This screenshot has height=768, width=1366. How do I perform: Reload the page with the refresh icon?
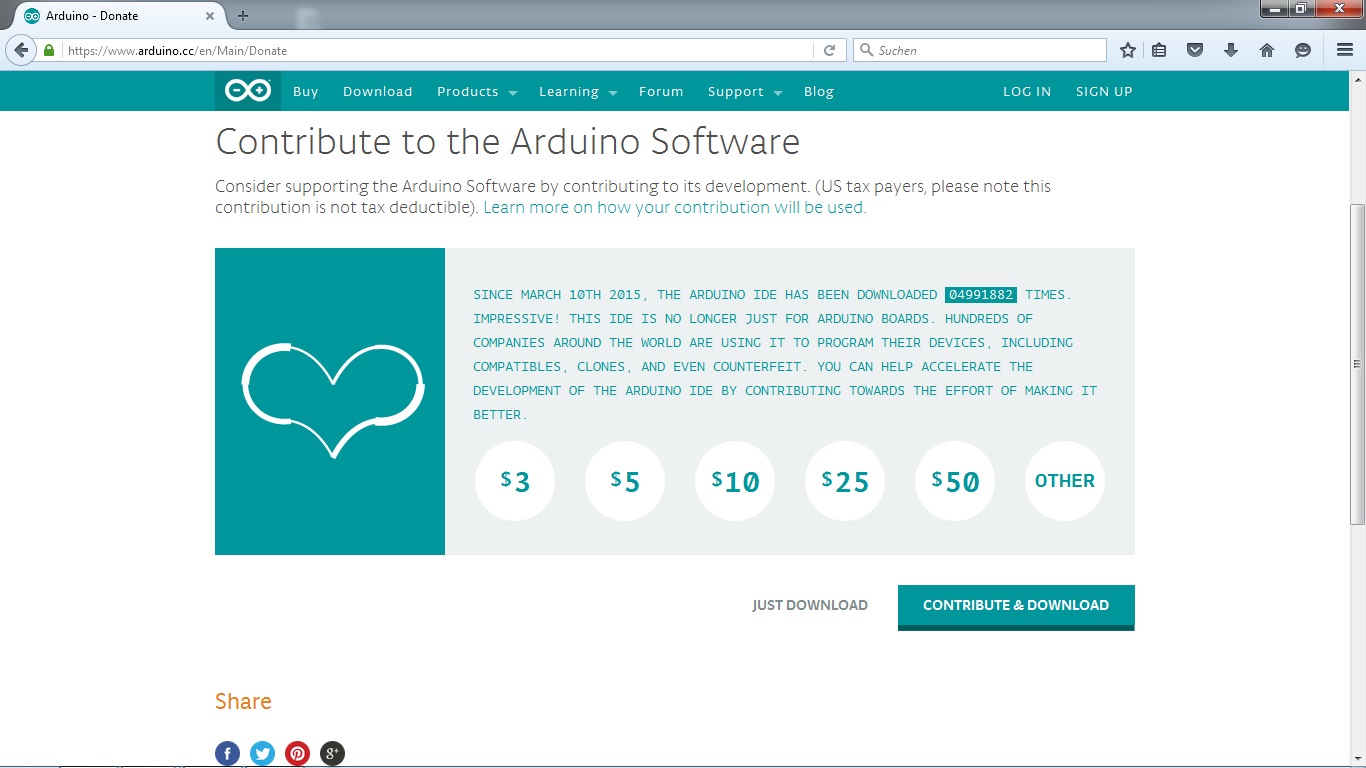(x=829, y=50)
